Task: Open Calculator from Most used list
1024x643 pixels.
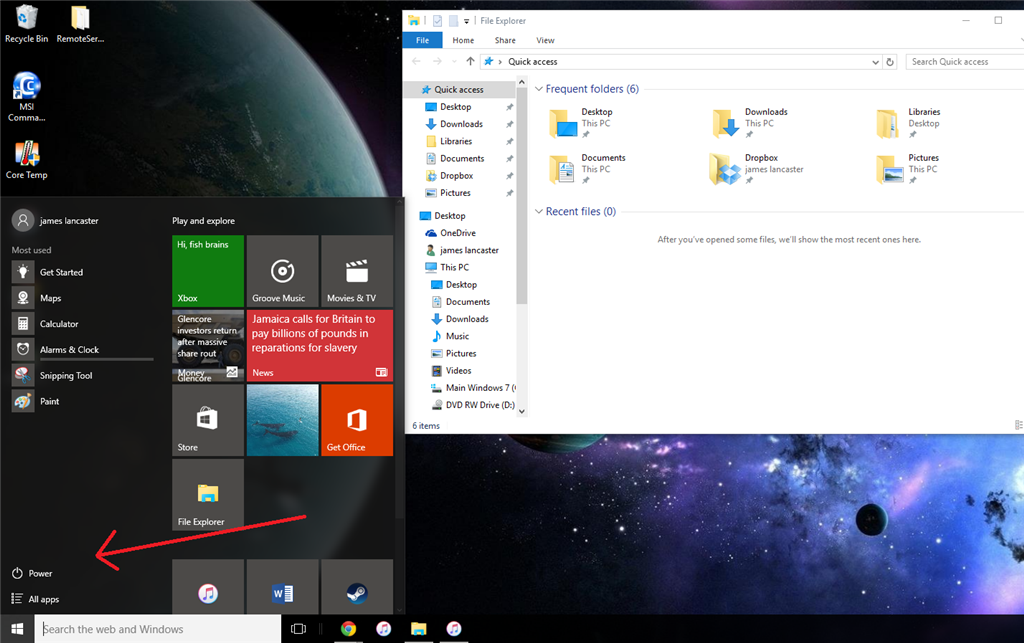Action: 82,324
